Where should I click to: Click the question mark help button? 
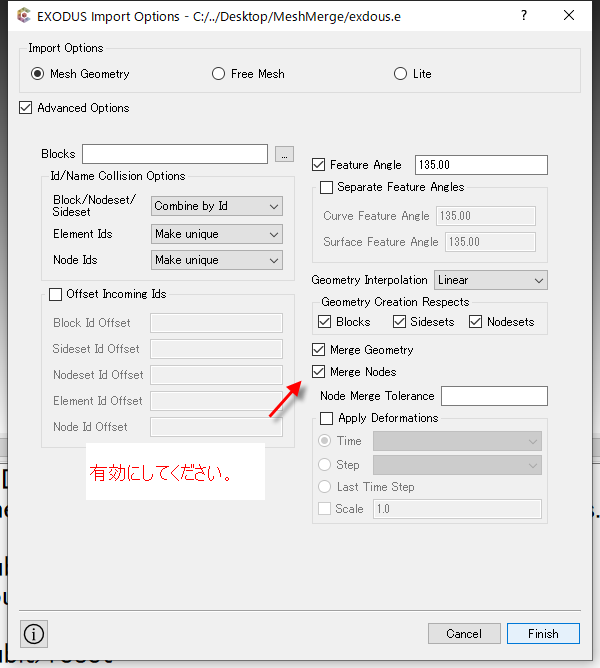[524, 16]
